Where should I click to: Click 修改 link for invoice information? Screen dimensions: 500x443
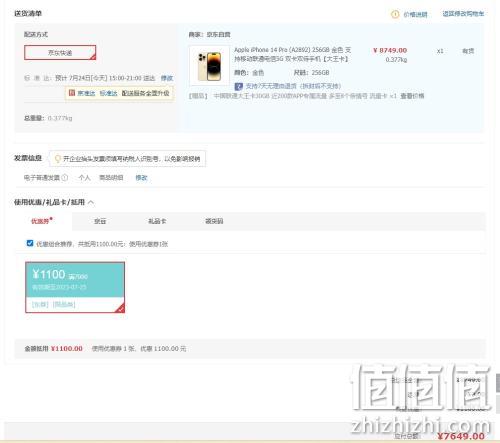point(141,178)
